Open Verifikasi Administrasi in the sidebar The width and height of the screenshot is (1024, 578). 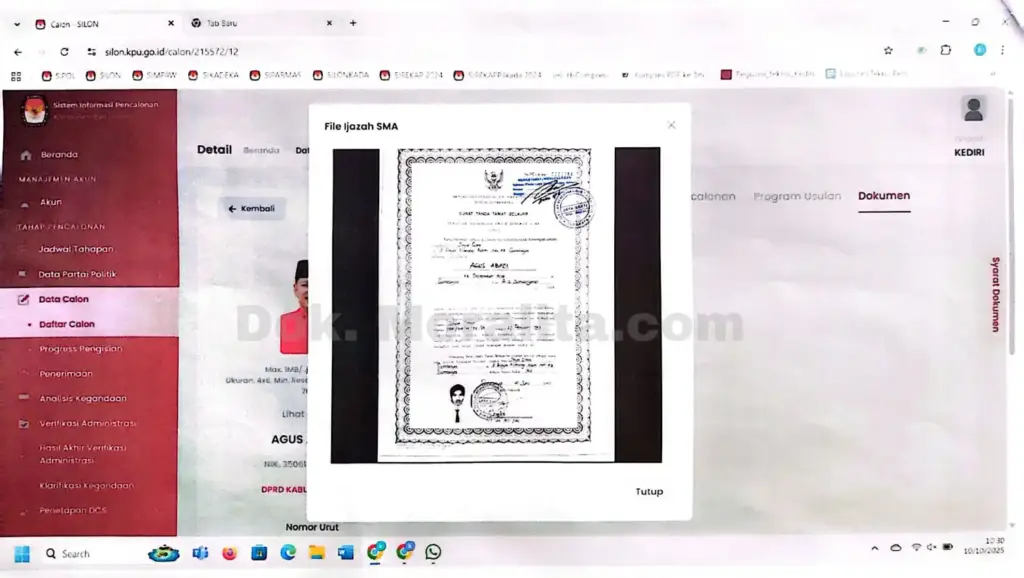(87, 423)
